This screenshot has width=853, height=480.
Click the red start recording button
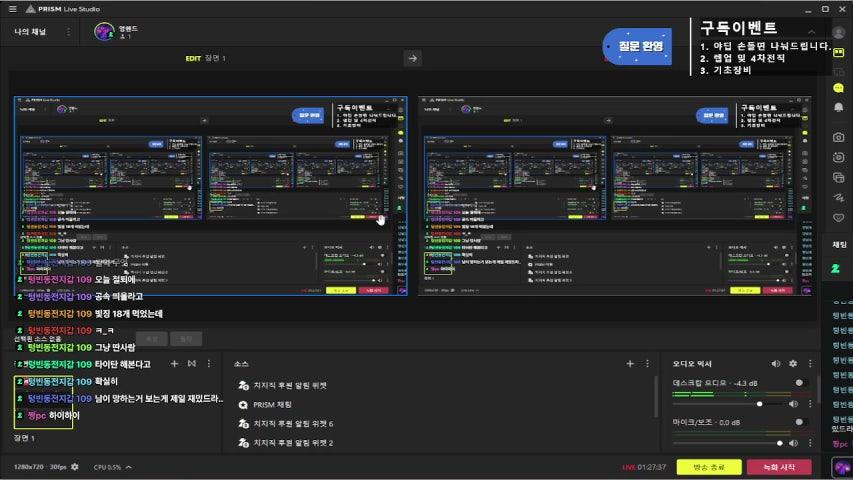point(778,467)
